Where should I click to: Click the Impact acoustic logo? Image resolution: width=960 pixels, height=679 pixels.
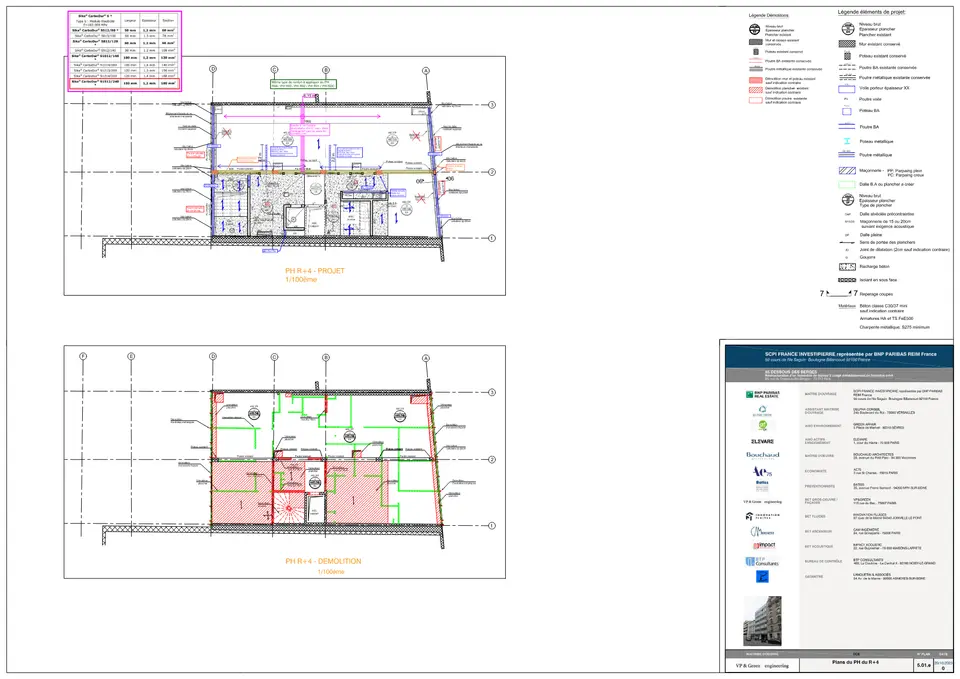coord(763,546)
